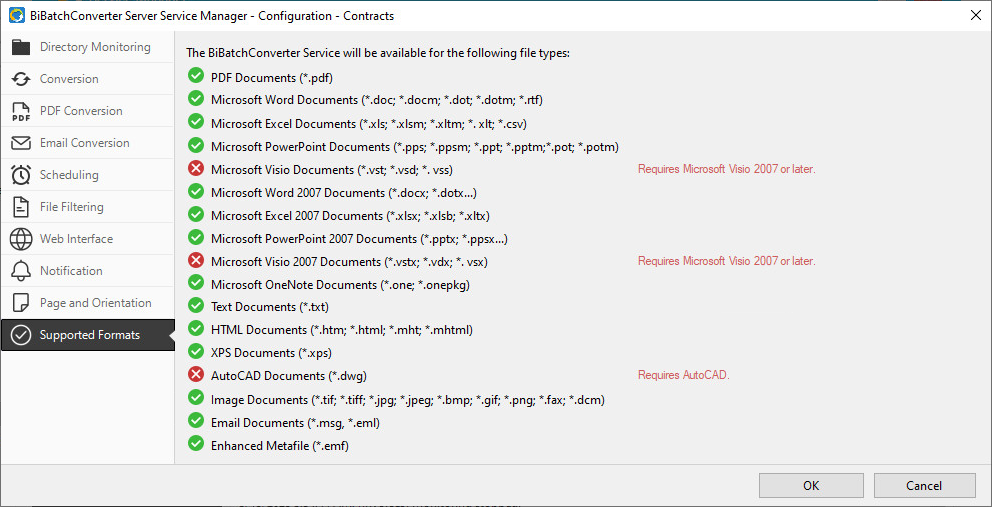Click green check icon beside PowerPoint 2007 Documents

pyautogui.click(x=196, y=237)
